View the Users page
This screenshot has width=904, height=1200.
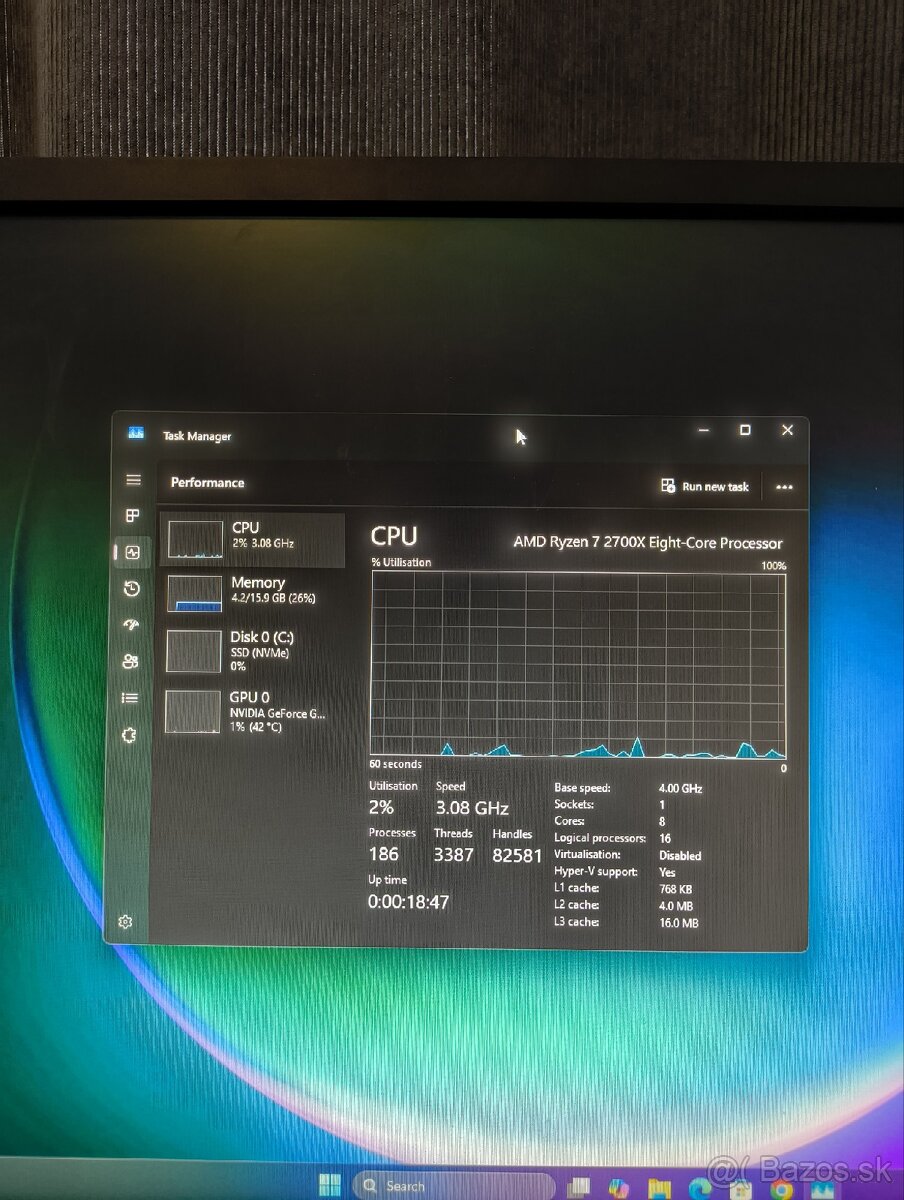tap(133, 661)
